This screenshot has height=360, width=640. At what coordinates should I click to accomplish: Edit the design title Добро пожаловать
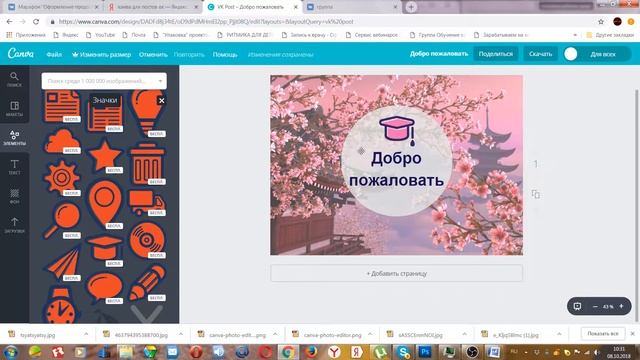point(439,54)
